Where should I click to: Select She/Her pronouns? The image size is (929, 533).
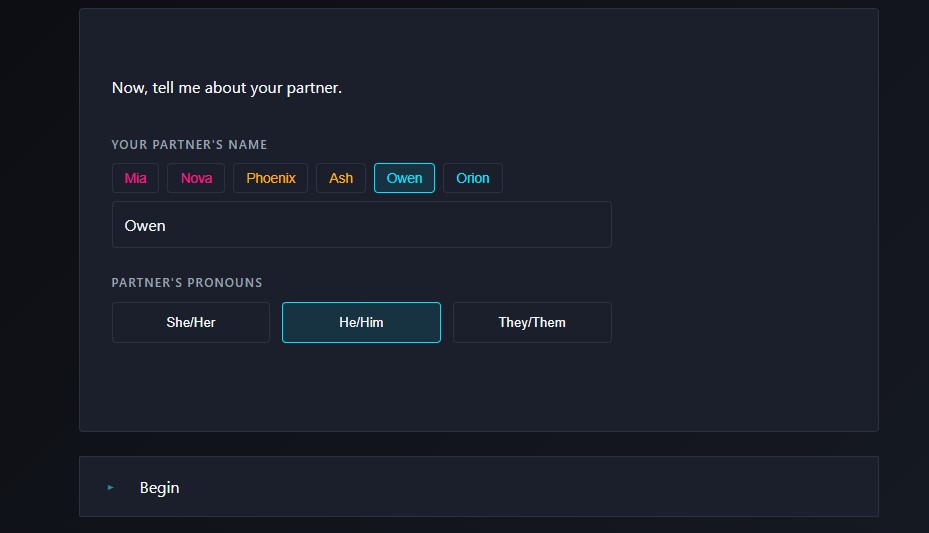click(x=191, y=323)
